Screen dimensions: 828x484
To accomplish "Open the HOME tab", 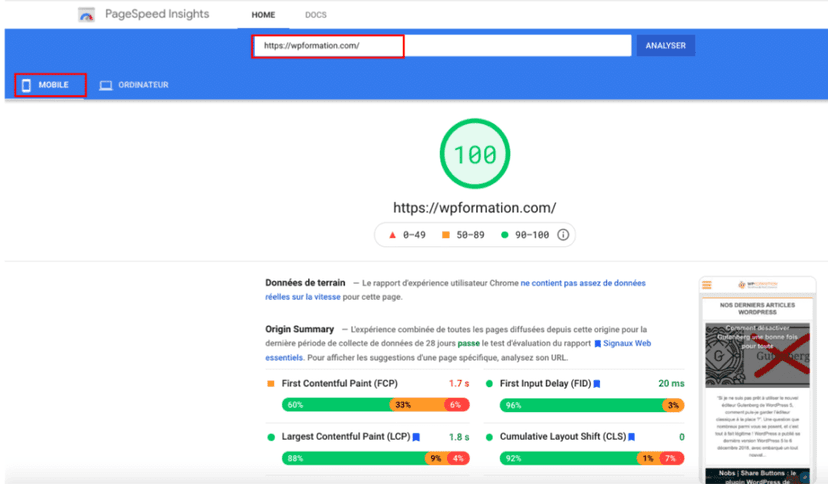I will (263, 15).
